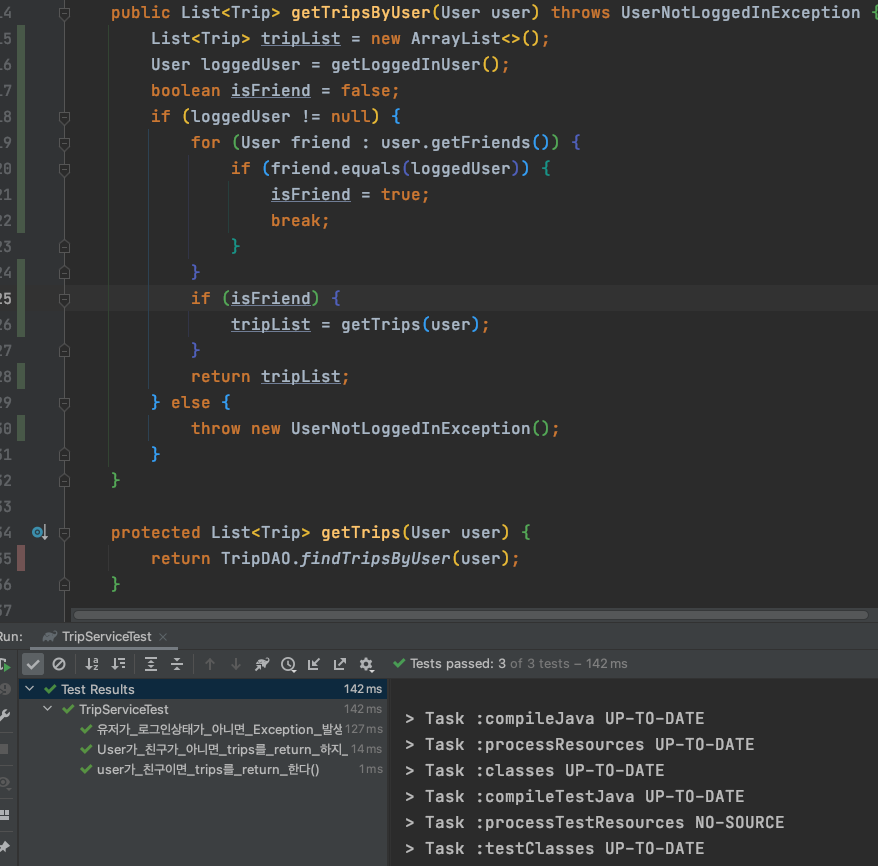Click the eye icon in Run sidebar
This screenshot has height=866, width=878.
pyautogui.click(x=4, y=781)
